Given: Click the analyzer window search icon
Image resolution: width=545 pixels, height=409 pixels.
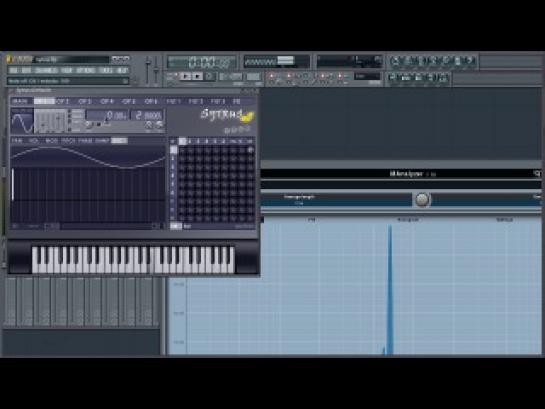Looking at the screenshot, I should click(537, 173).
